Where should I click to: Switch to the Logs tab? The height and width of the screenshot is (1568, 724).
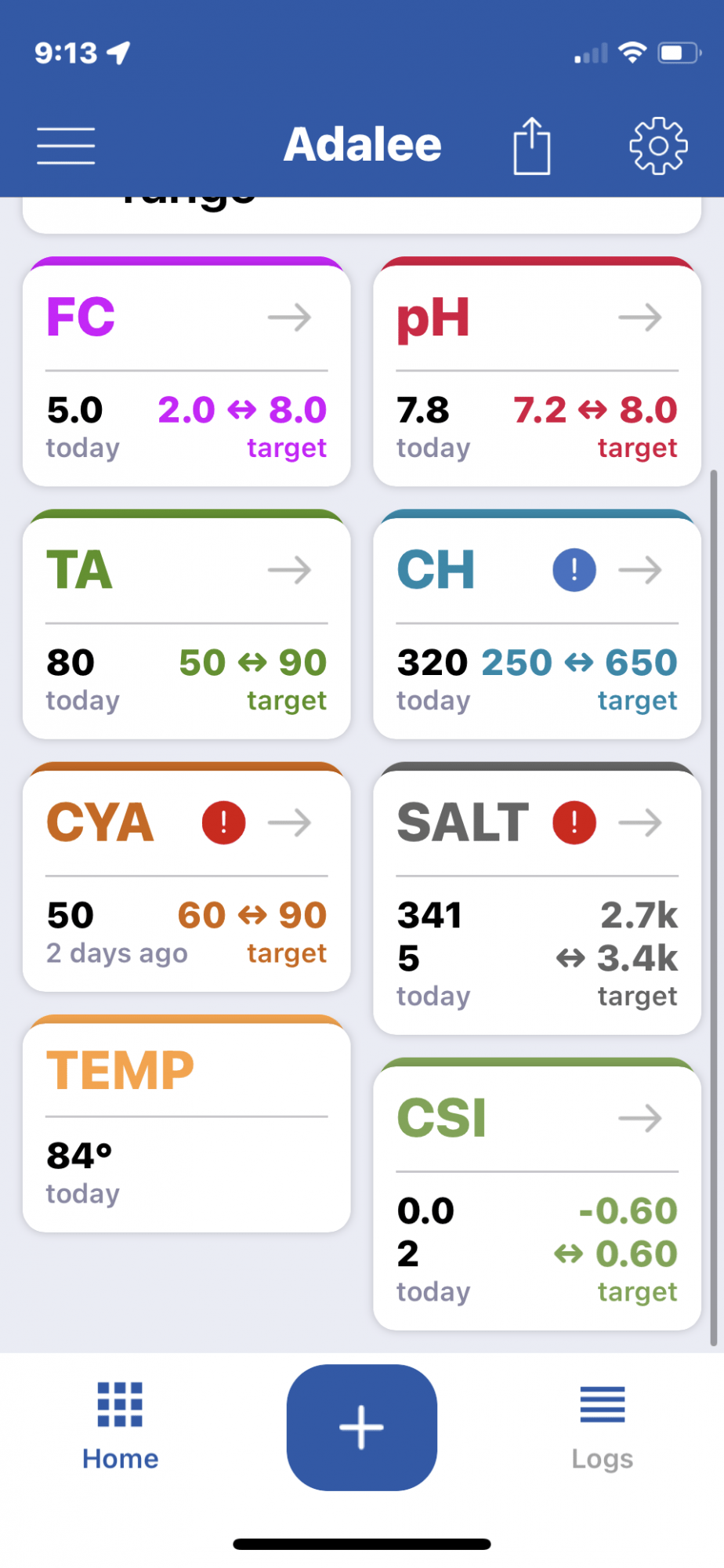[x=603, y=1425]
